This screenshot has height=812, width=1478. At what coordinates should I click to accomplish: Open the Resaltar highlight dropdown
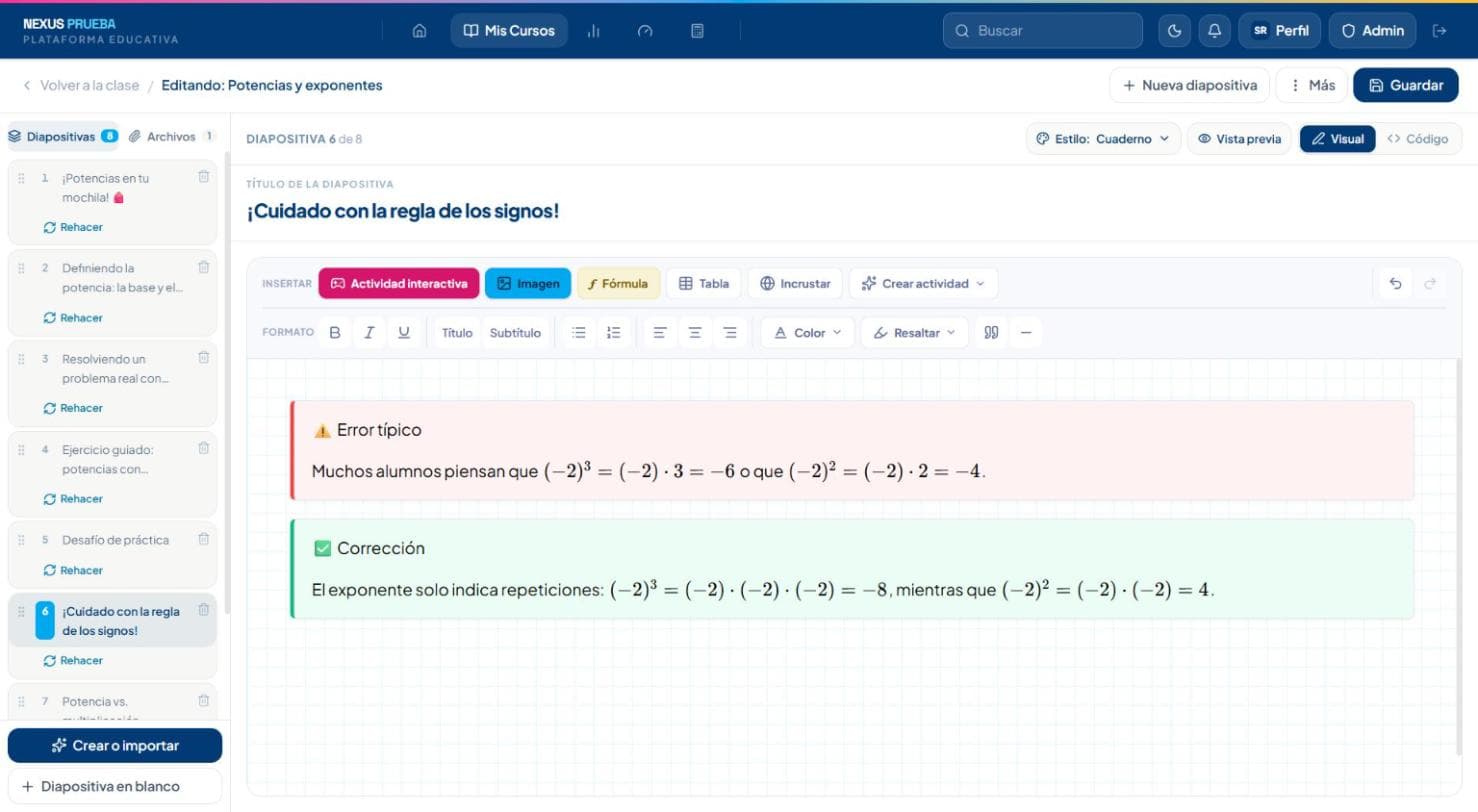click(914, 333)
